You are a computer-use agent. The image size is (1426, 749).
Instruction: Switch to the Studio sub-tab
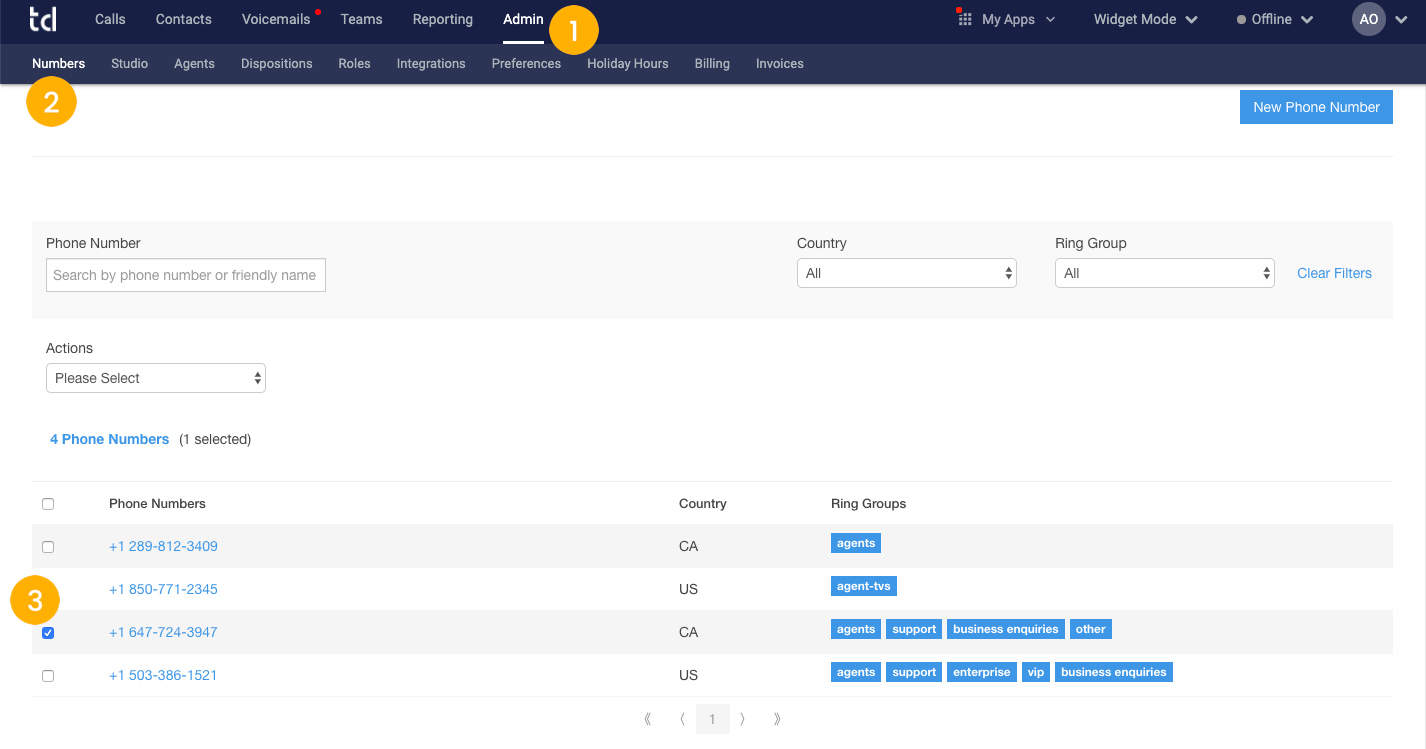point(129,63)
